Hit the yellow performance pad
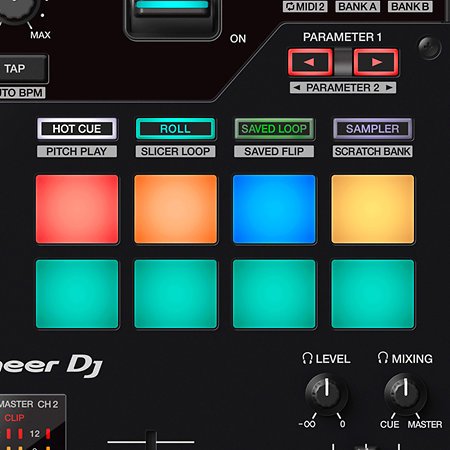 click(x=373, y=209)
